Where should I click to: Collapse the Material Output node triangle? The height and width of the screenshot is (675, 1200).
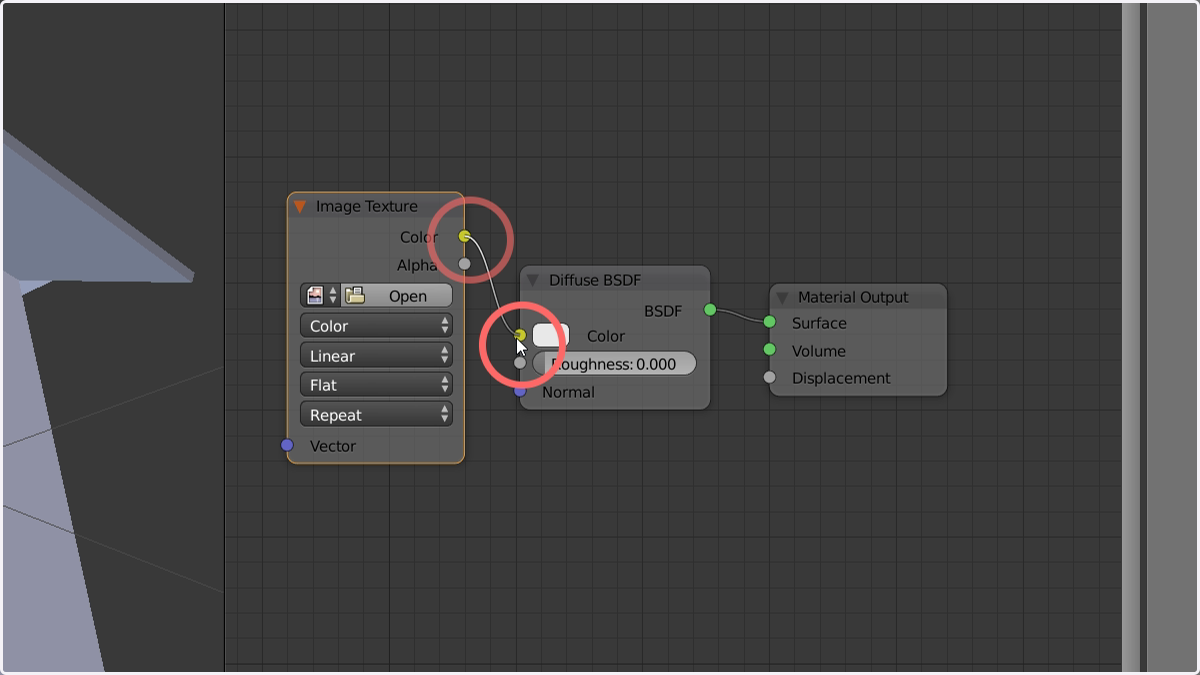pos(782,297)
